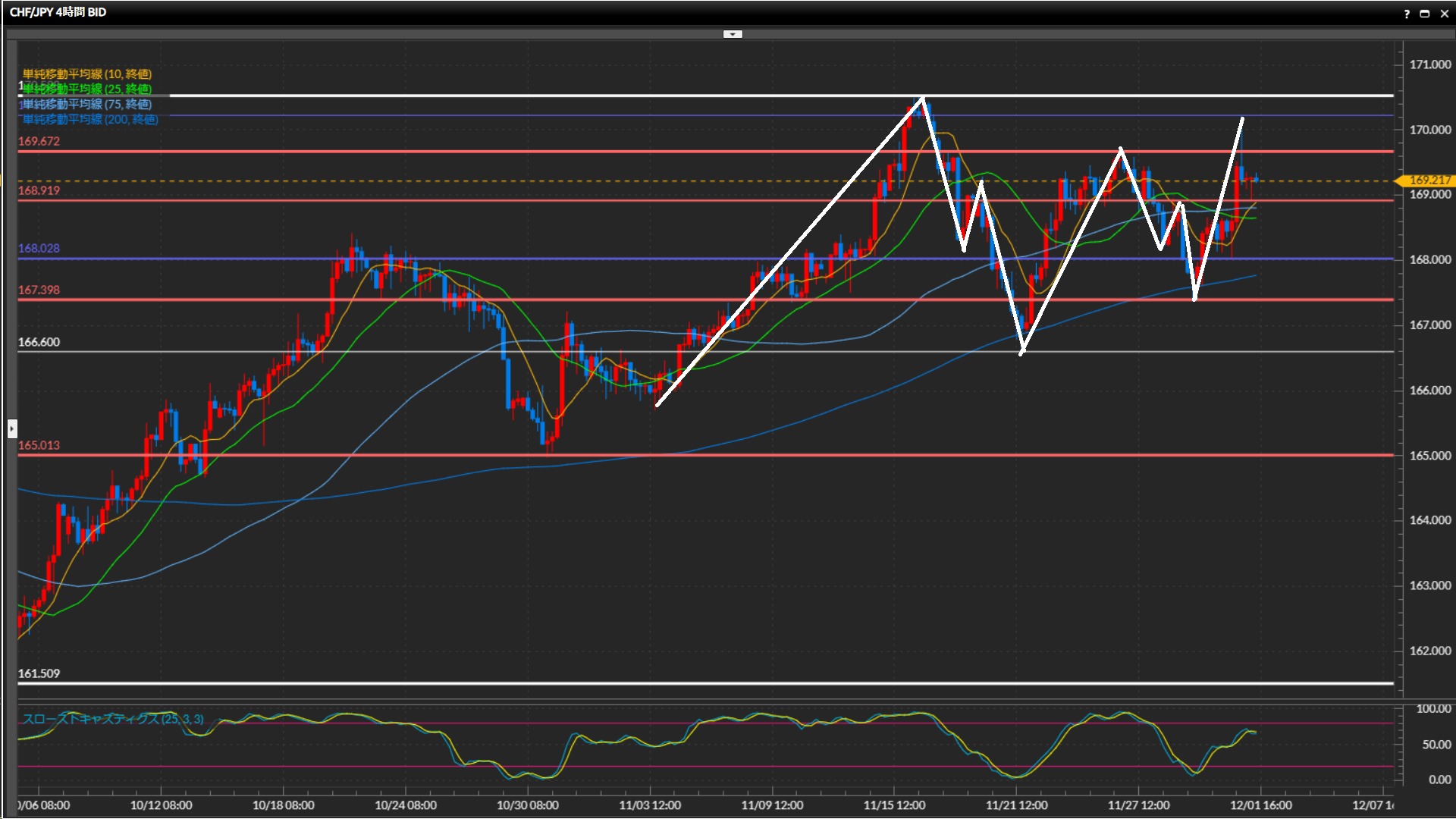1456x819 pixels.
Task: Maximize the CHF/JPY chart window
Action: [1424, 13]
